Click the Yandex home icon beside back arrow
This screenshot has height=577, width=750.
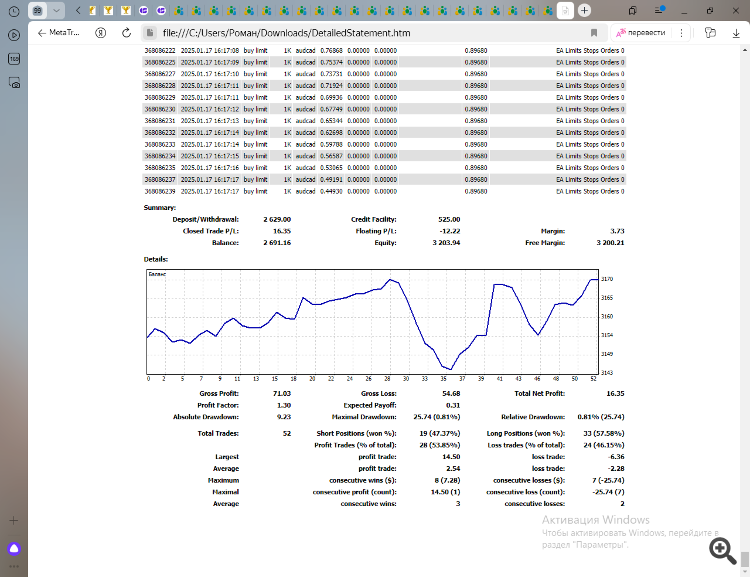click(x=102, y=33)
